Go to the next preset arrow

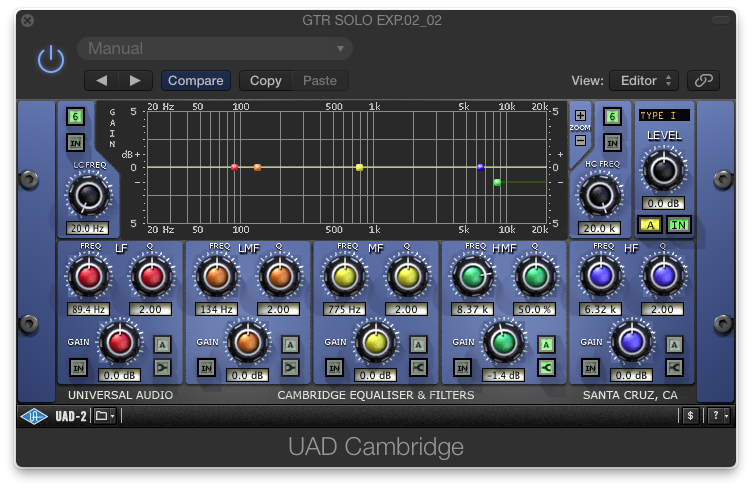[135, 81]
